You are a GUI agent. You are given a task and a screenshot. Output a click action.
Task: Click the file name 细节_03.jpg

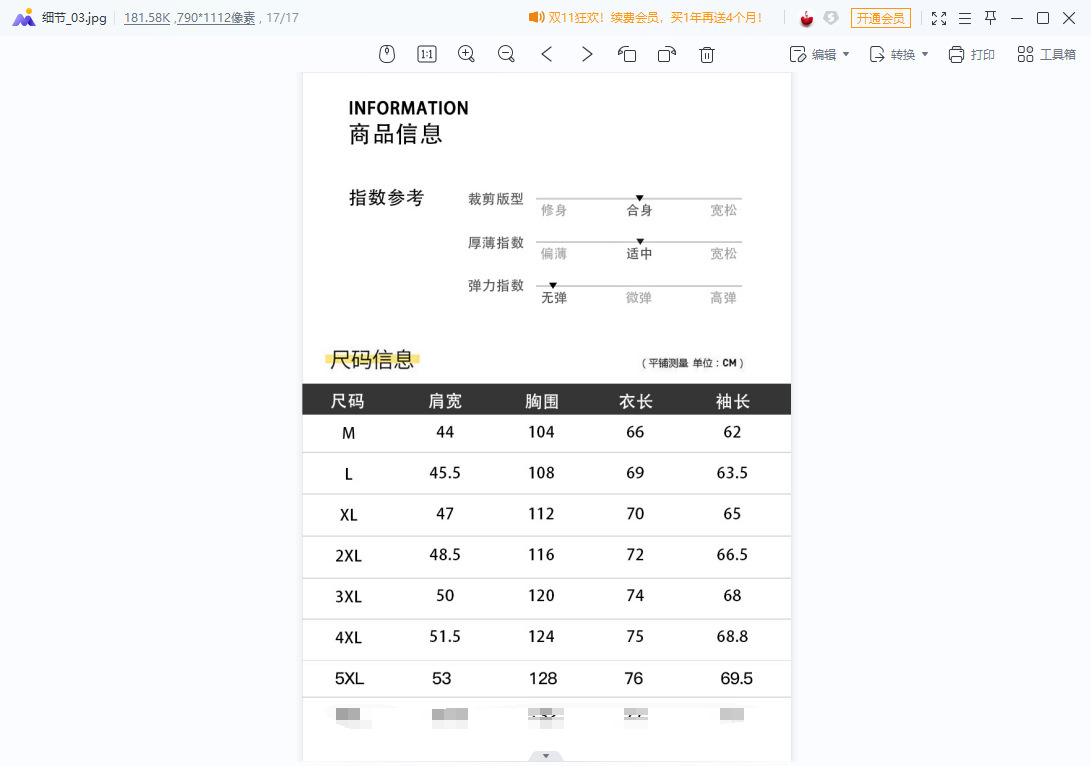tap(74, 18)
